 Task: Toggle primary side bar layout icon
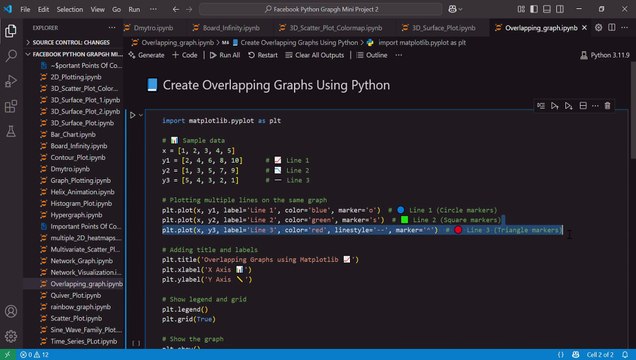(534, 9)
